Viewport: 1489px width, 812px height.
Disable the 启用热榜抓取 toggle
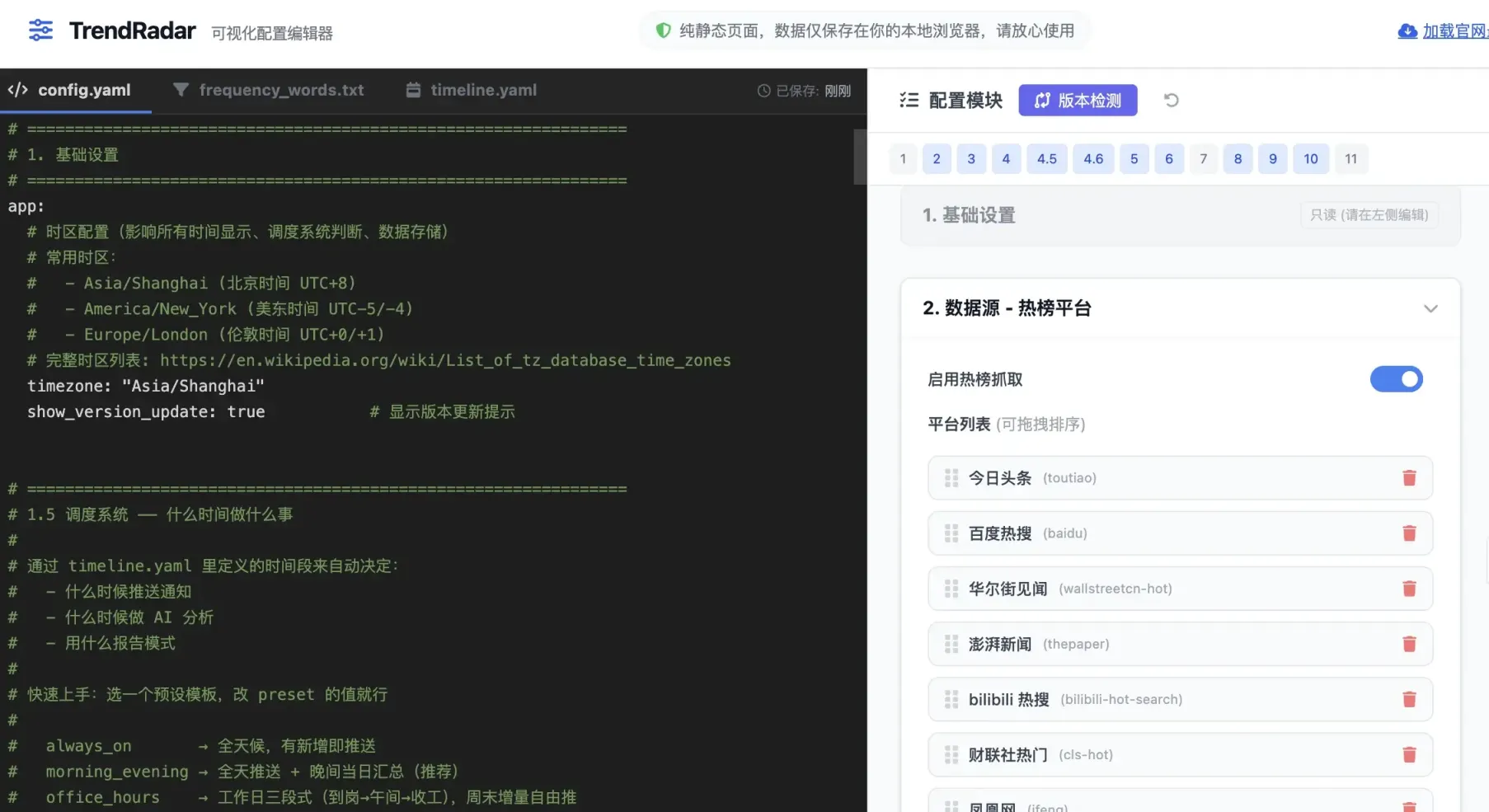tap(1396, 379)
